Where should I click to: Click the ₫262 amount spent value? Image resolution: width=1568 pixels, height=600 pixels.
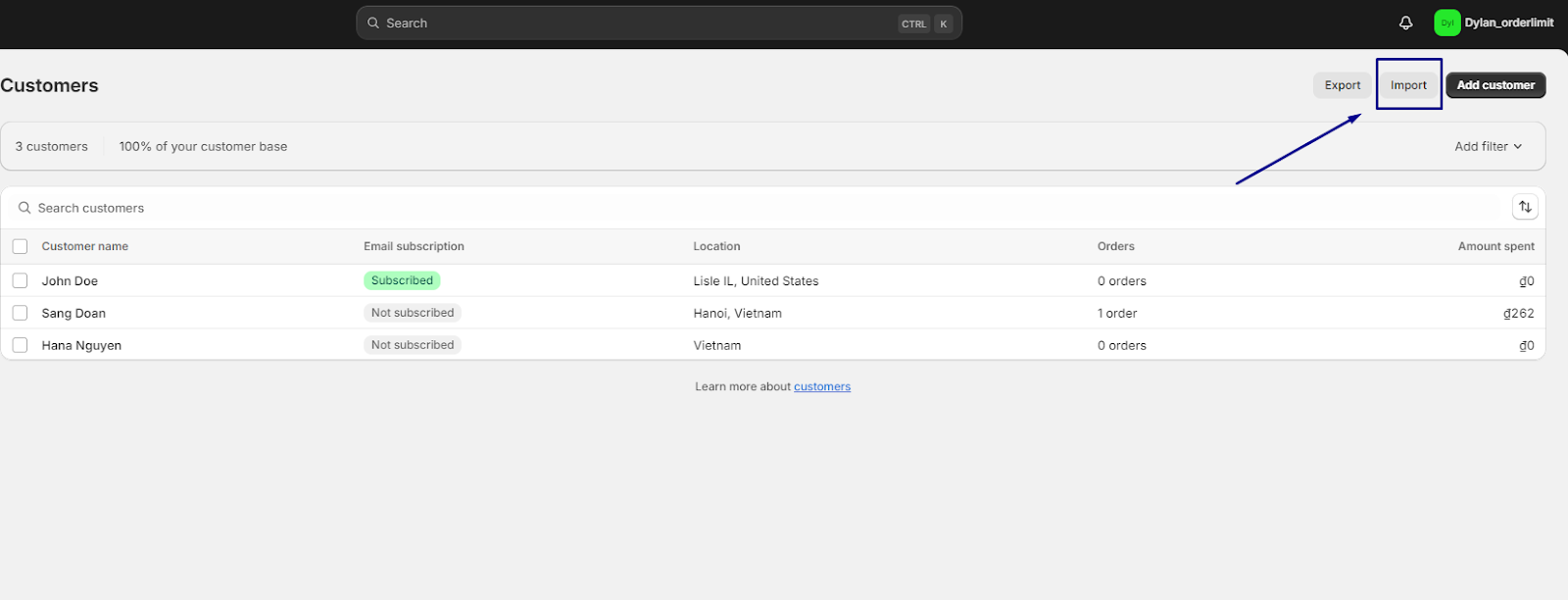tap(1519, 313)
